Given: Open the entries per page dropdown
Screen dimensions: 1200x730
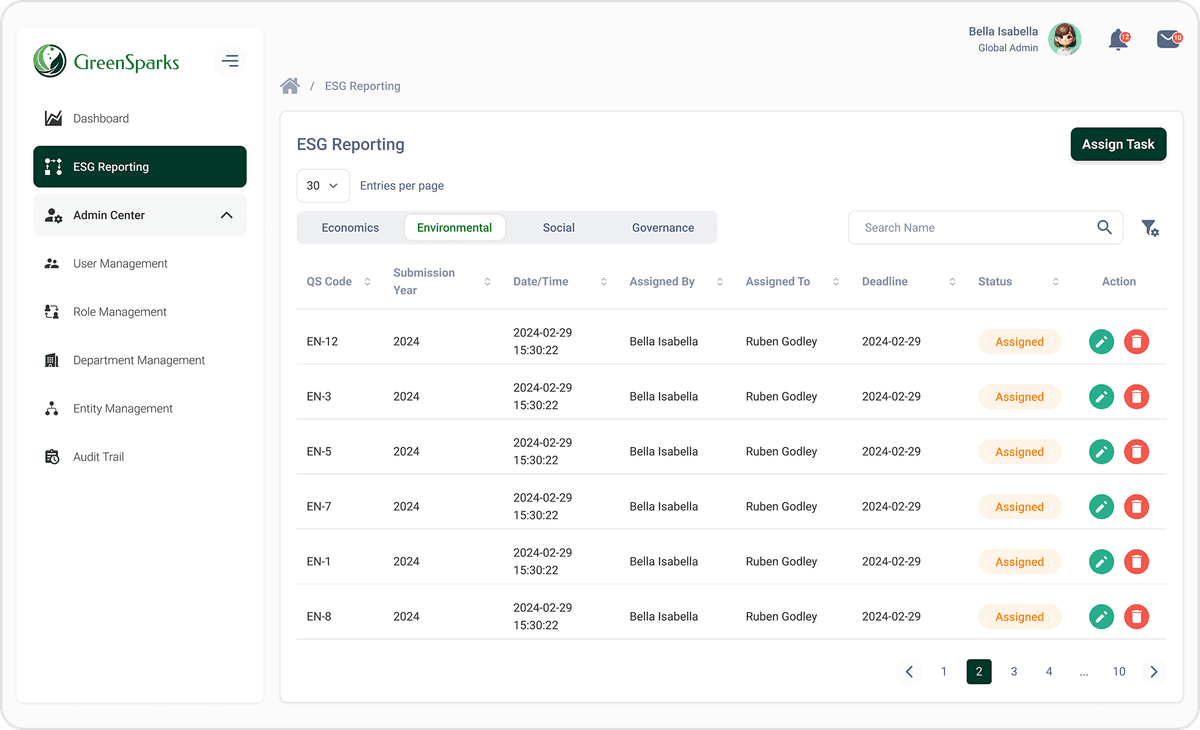Looking at the screenshot, I should (322, 185).
